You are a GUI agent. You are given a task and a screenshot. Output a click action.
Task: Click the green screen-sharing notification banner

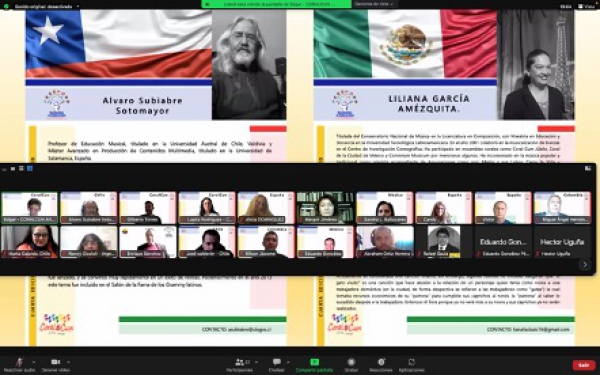point(276,4)
